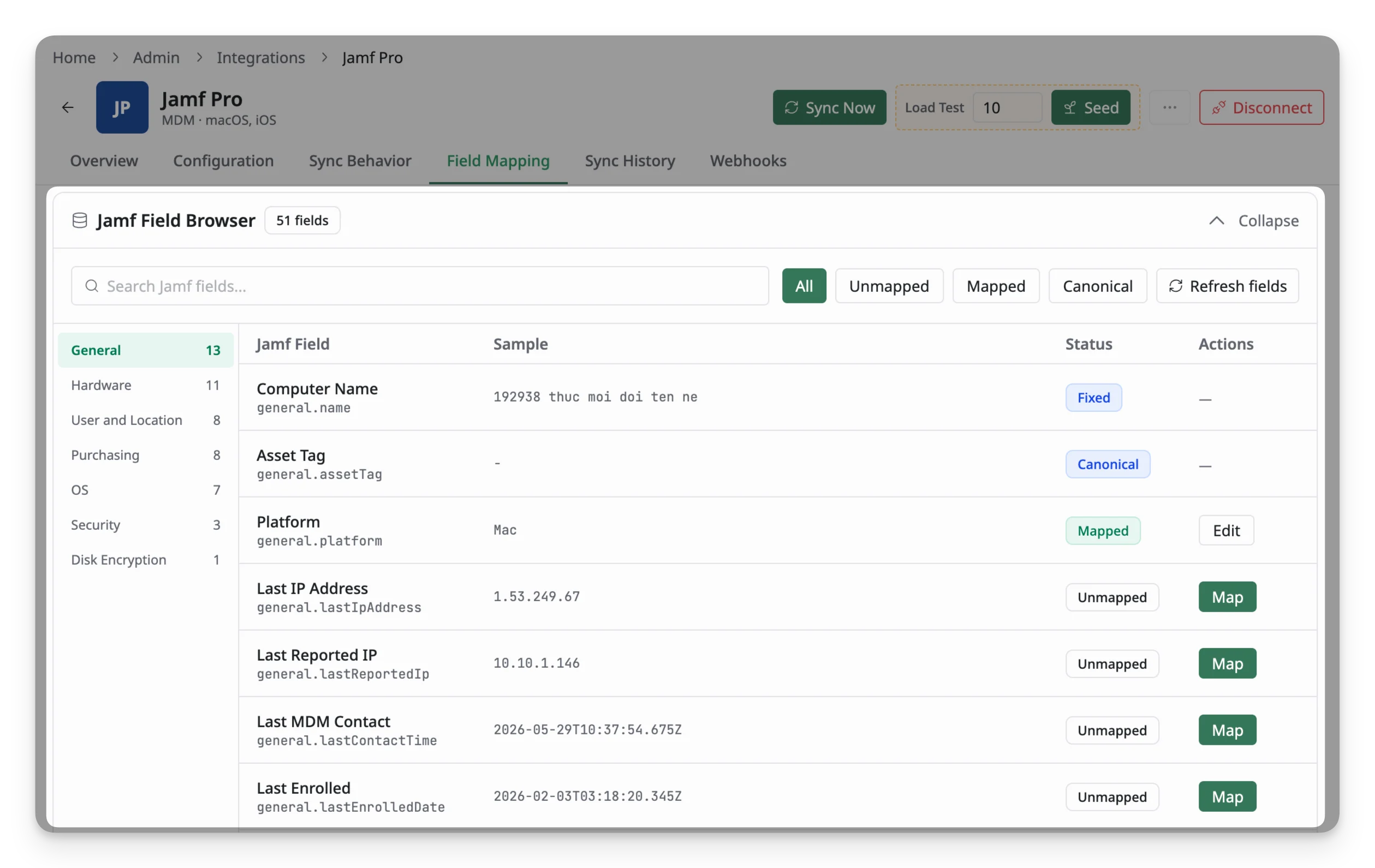The height and width of the screenshot is (868, 1375).
Task: Click Jamf Pro in the breadcrumb
Action: click(372, 58)
